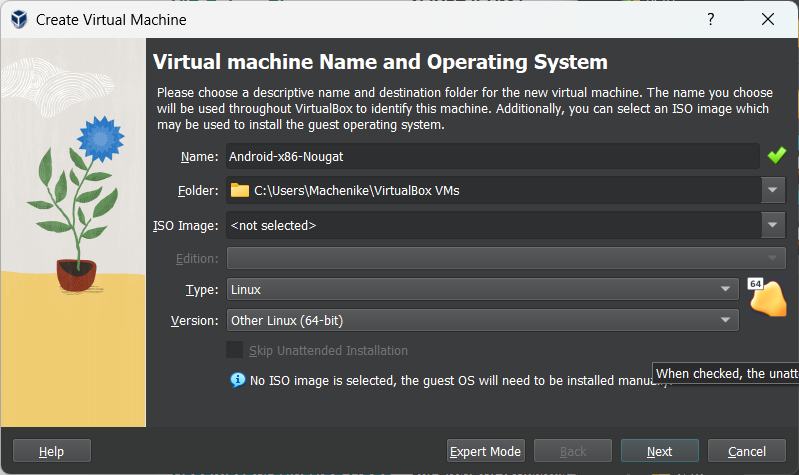Click the 'Type:' label
This screenshot has width=799, height=475.
coord(202,289)
